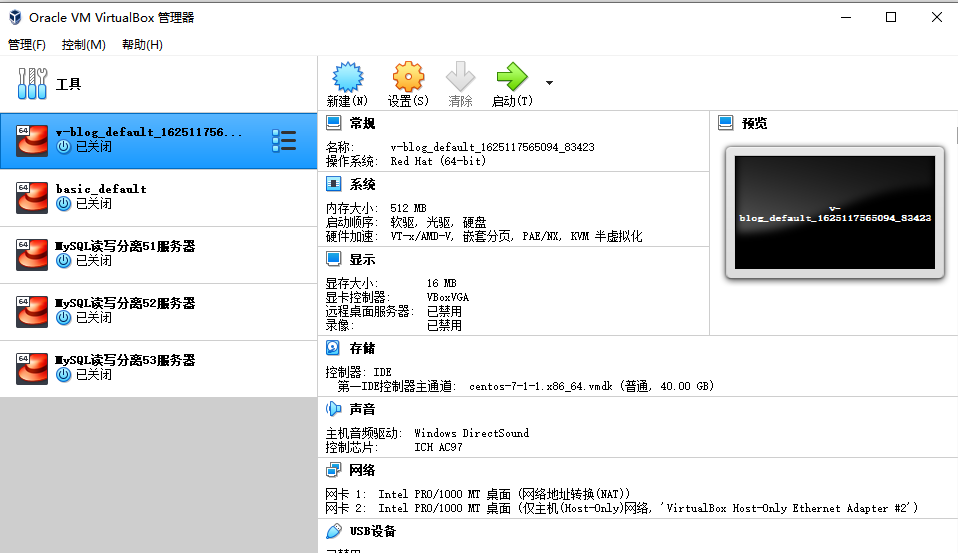Click MySQL读写分离51服务器 Red Hat icon
Image resolution: width=958 pixels, height=553 pixels.
tap(32, 255)
